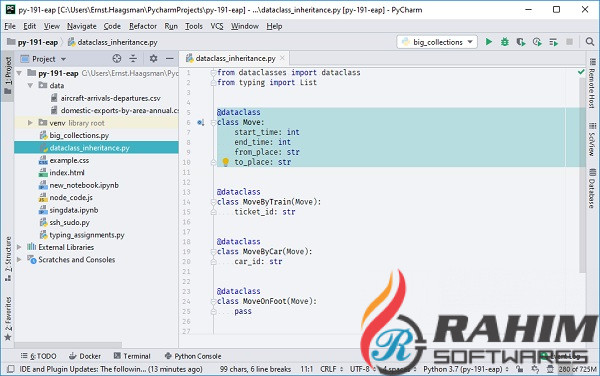Click the memory indicator 280 of 725M
Viewport: 600px width, 376px height.
point(577,369)
